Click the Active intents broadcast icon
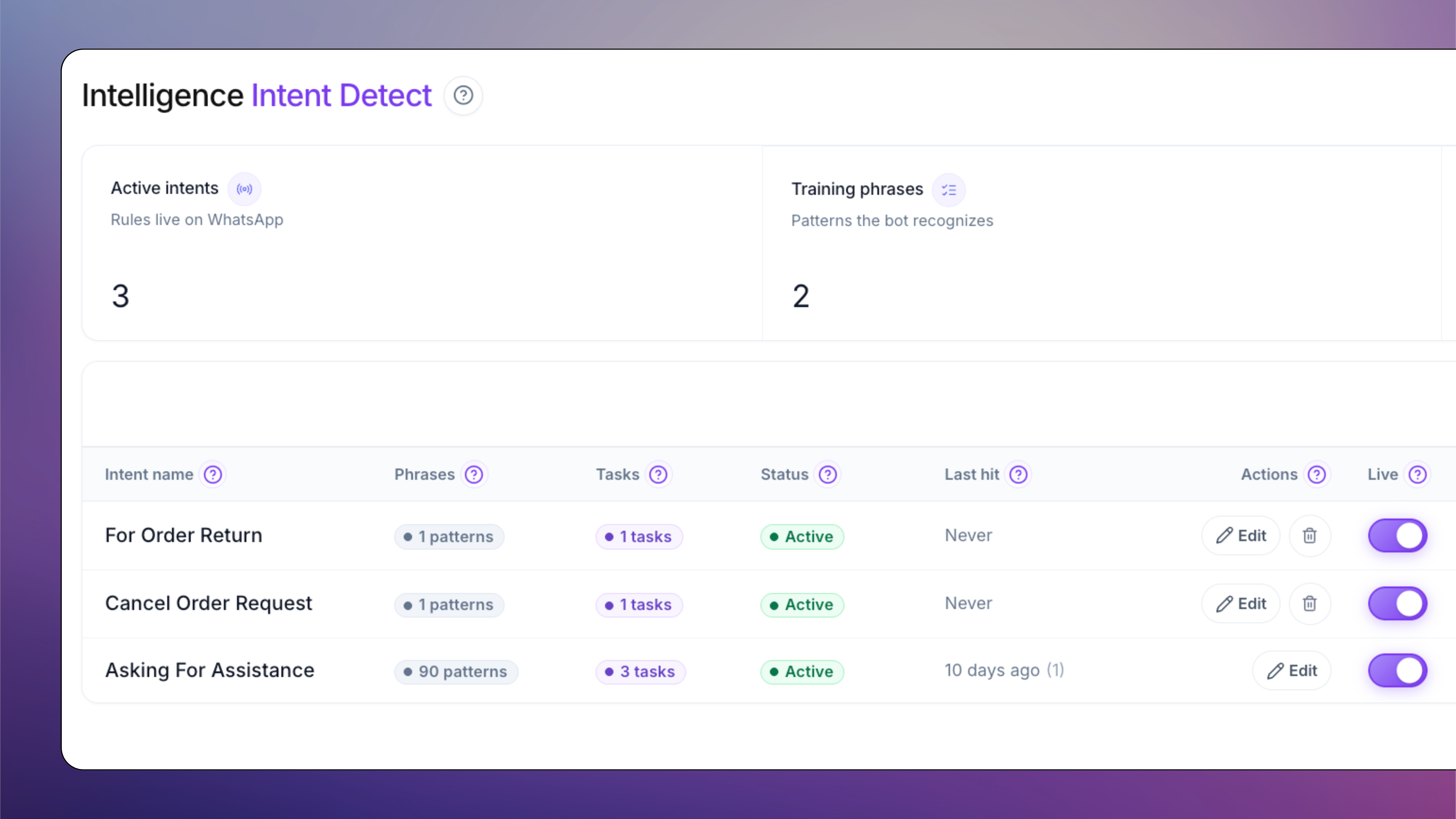Screen dimensions: 1456x819 pyautogui.click(x=244, y=189)
